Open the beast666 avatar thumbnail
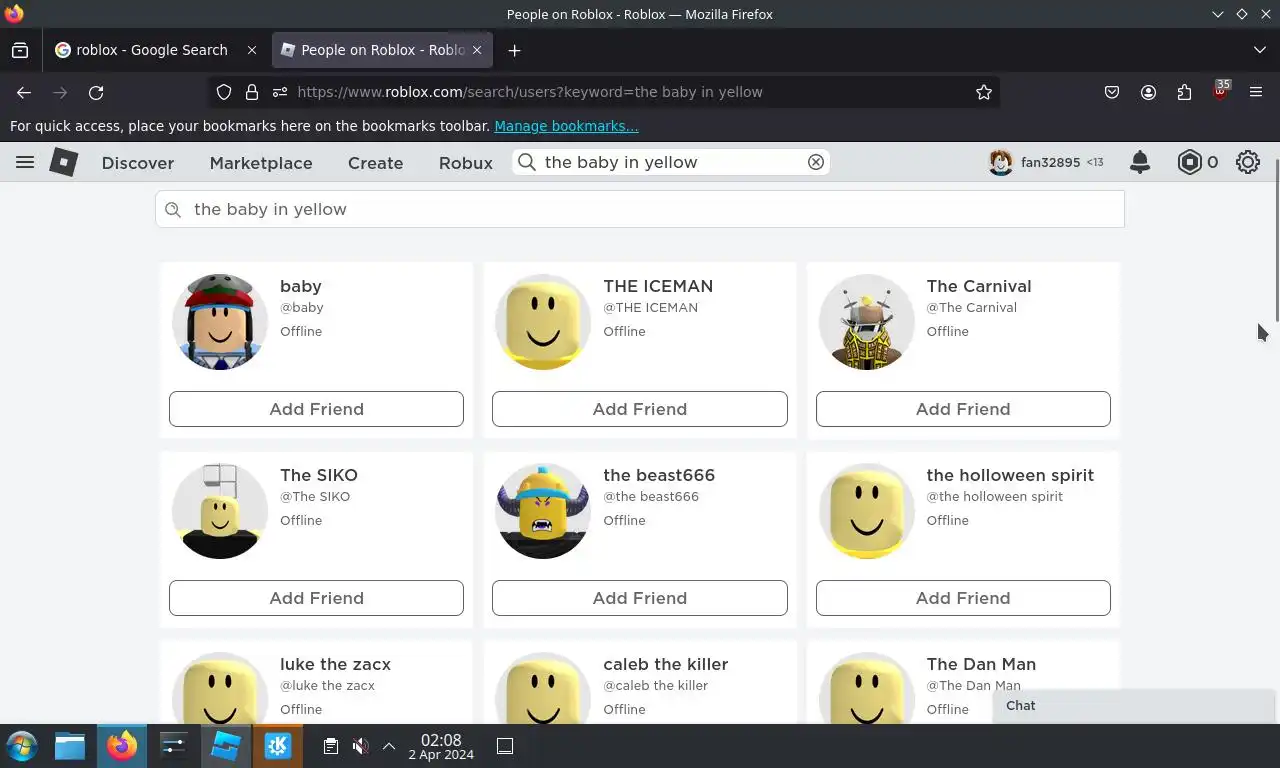 (543, 511)
